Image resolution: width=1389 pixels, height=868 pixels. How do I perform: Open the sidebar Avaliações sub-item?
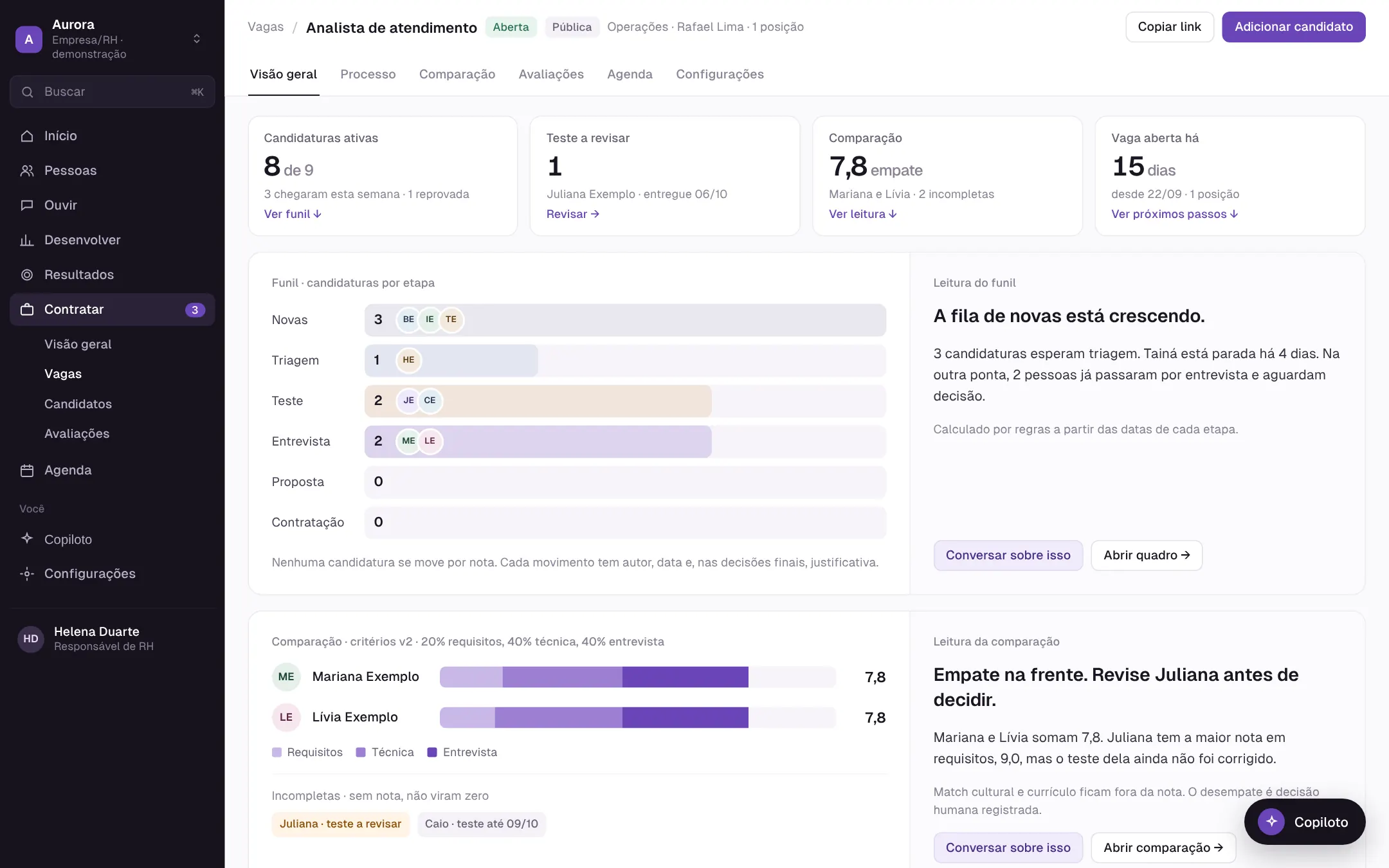point(77,433)
